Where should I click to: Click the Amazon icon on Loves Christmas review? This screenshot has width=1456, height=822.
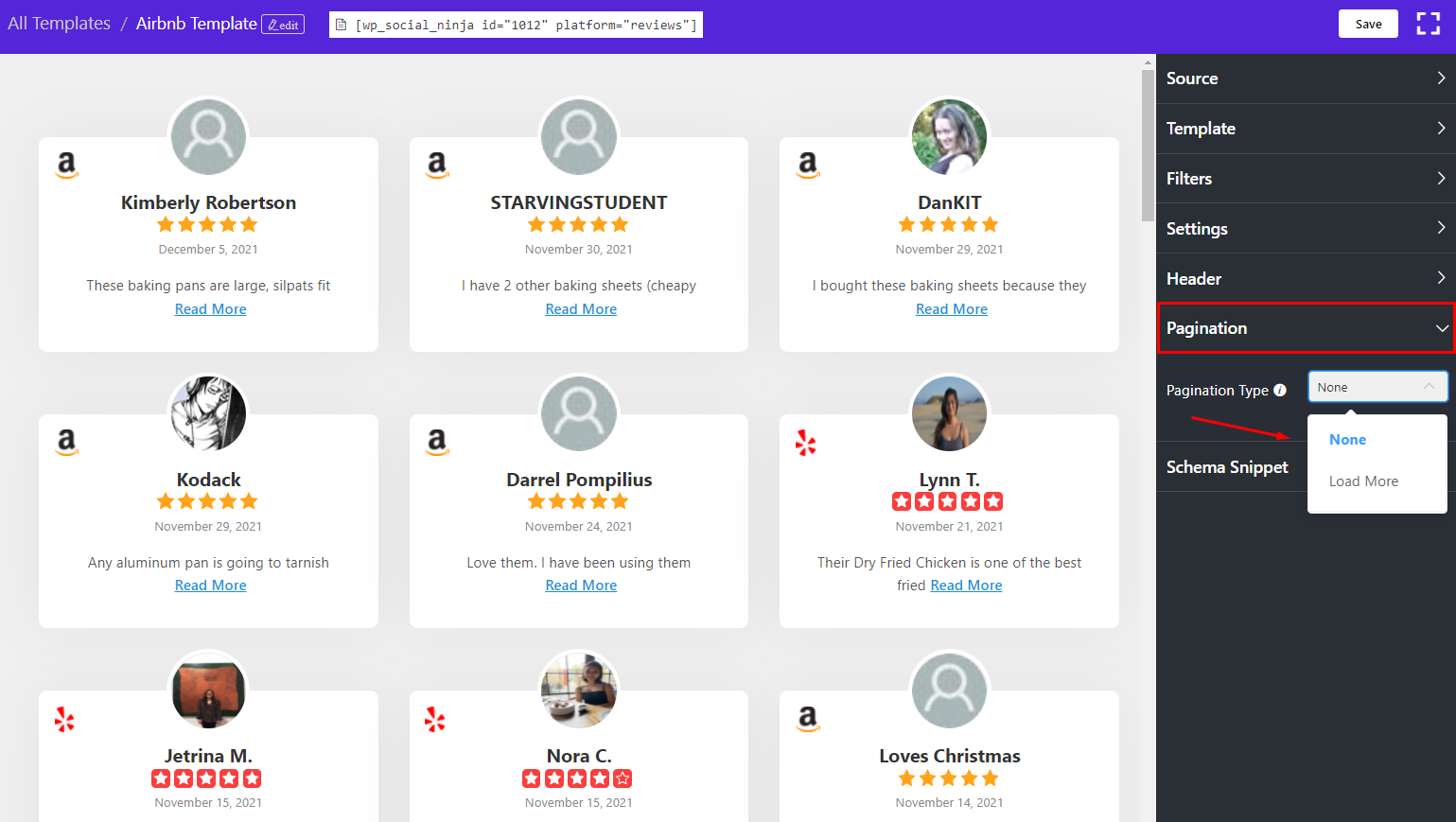point(808,719)
